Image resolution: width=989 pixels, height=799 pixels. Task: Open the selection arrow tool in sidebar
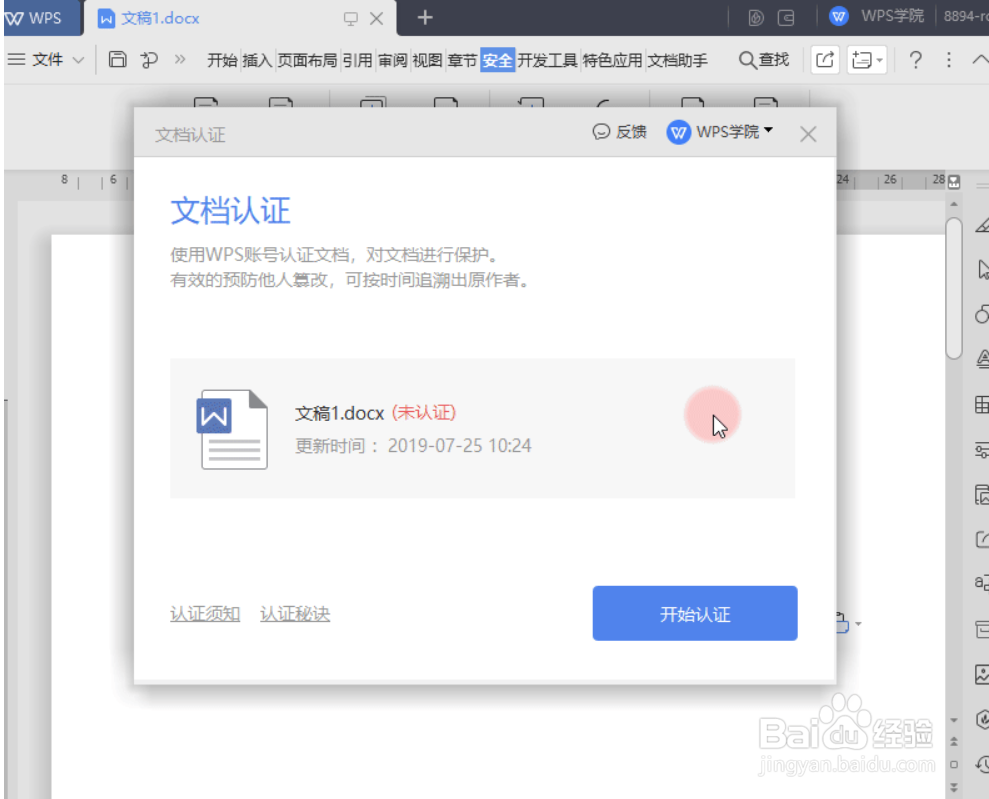(x=982, y=269)
